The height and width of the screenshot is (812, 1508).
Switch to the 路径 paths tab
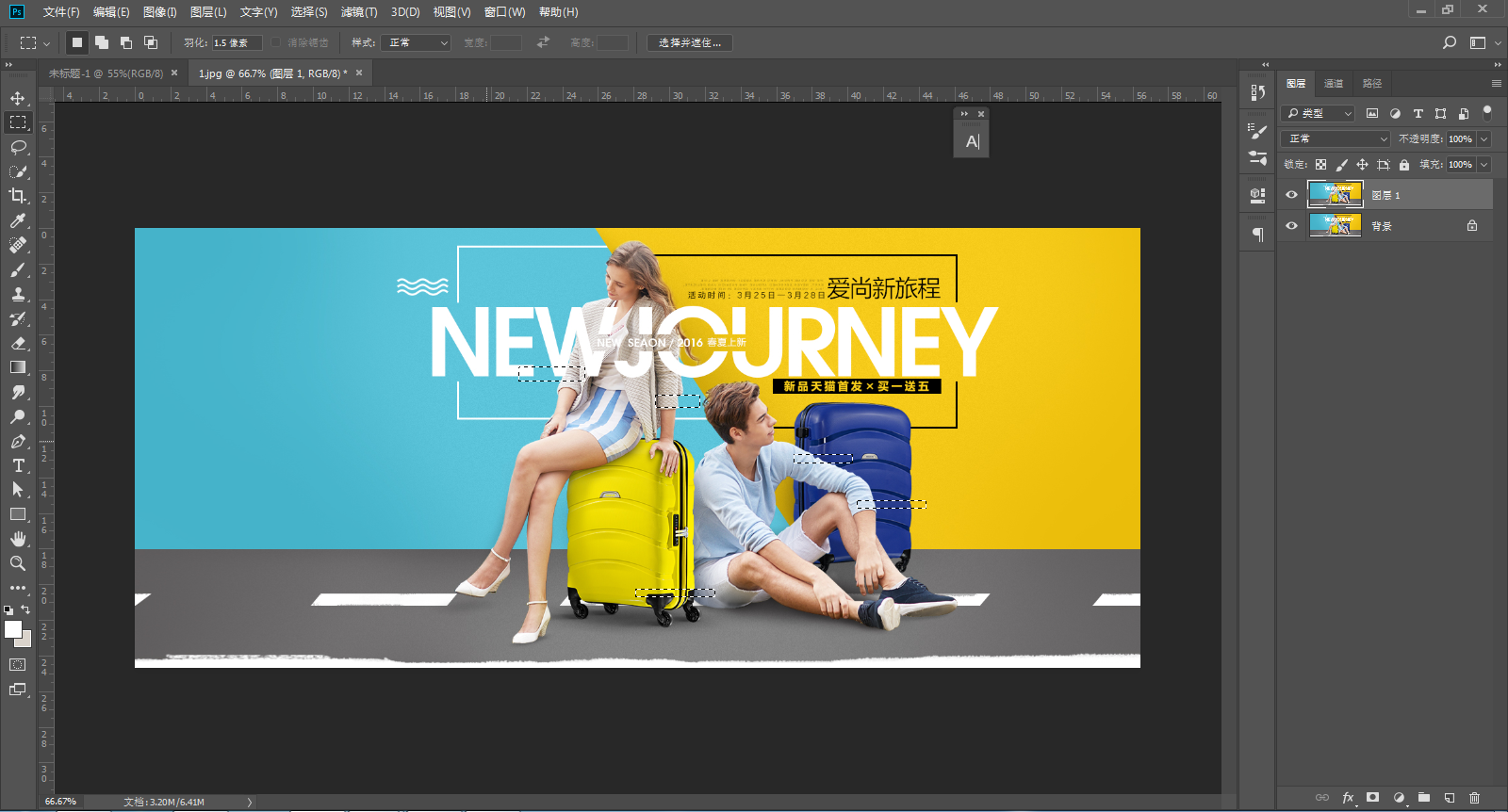pyautogui.click(x=1372, y=83)
